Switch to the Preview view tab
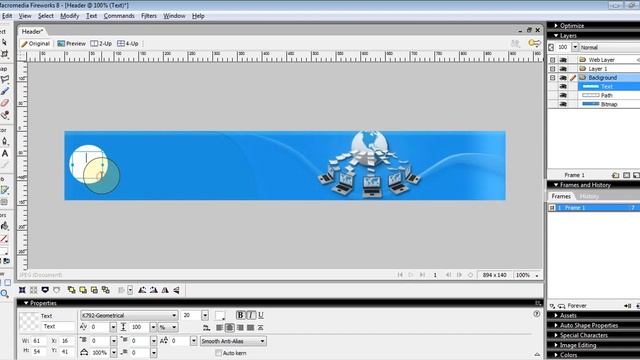Viewport: 640px width, 360px height. point(71,43)
